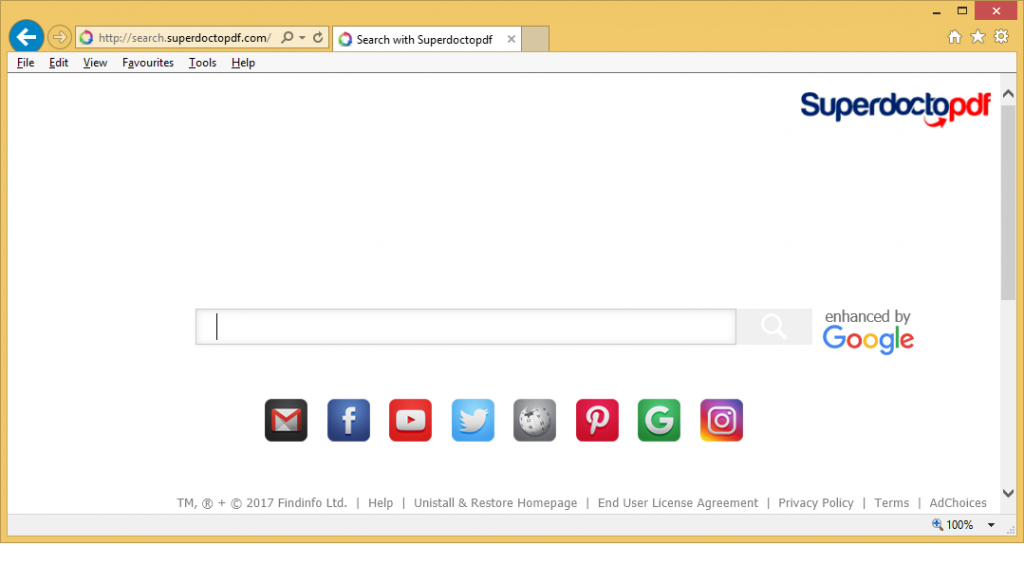Go back with the browser back arrow
This screenshot has width=1024, height=565.
click(x=26, y=37)
